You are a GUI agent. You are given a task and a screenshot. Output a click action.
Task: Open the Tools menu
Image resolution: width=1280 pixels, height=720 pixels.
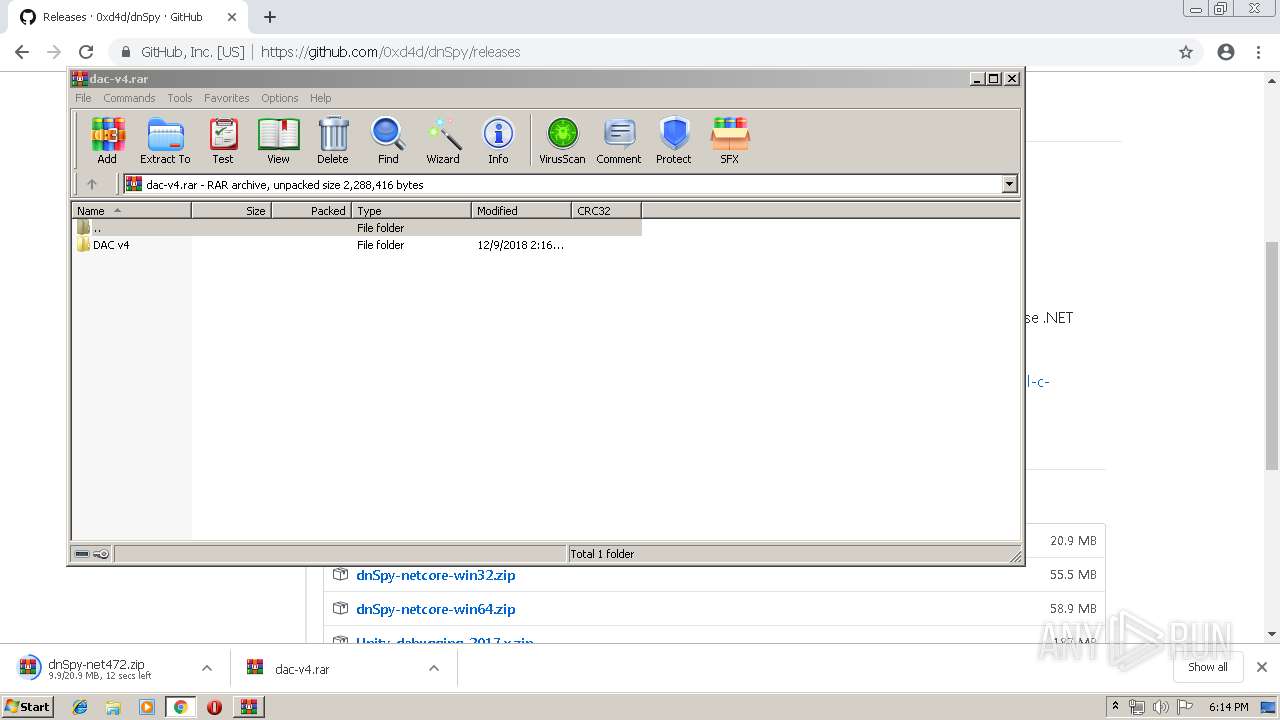click(180, 98)
